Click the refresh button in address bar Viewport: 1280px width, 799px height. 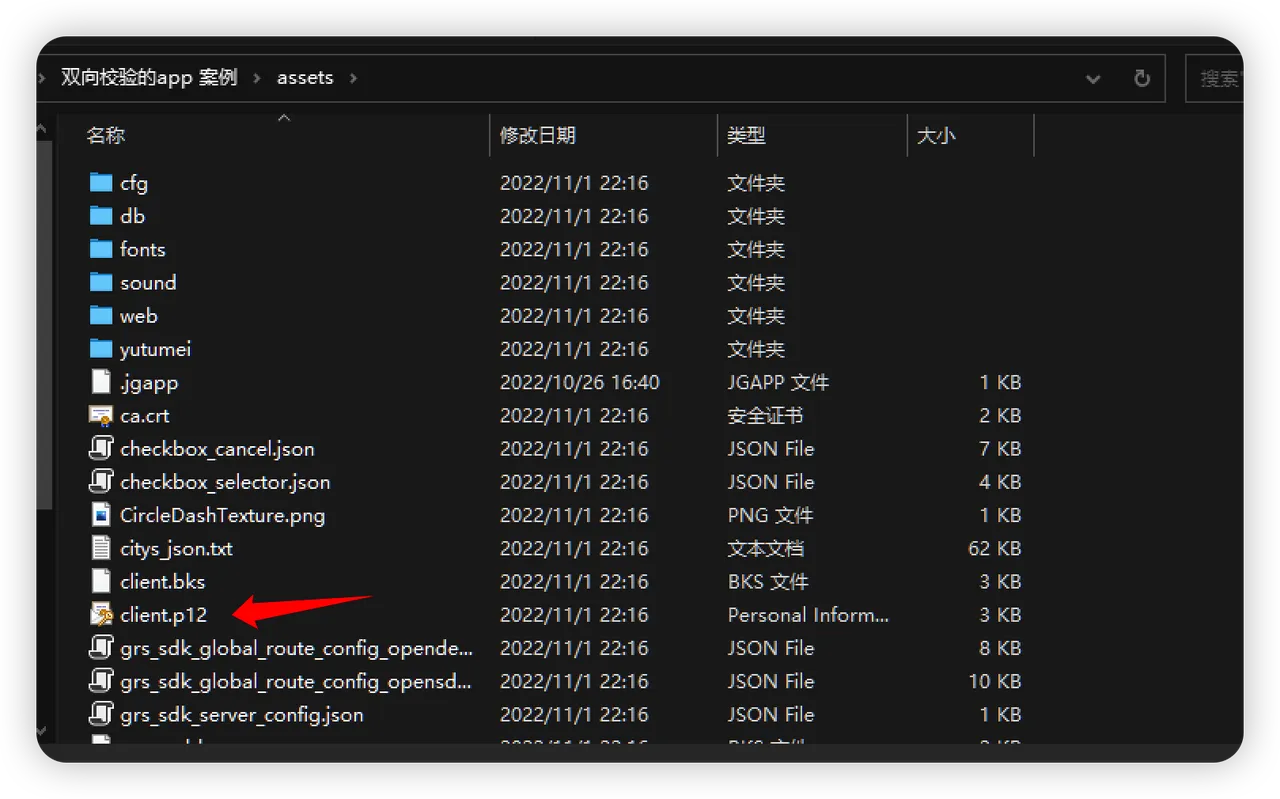tap(1141, 78)
